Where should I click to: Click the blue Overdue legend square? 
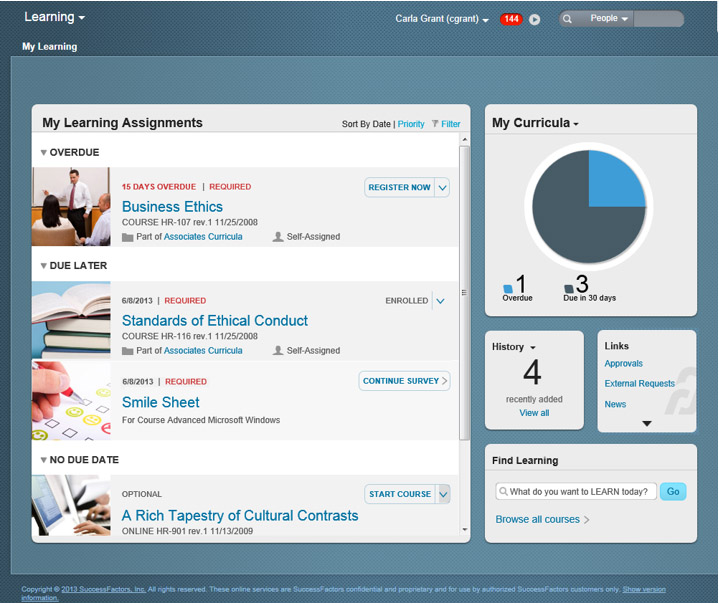pos(508,289)
